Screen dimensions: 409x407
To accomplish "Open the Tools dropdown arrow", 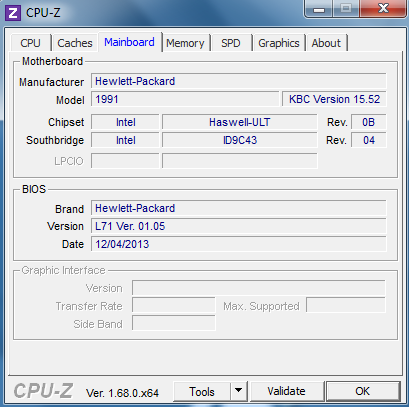I will [x=238, y=391].
